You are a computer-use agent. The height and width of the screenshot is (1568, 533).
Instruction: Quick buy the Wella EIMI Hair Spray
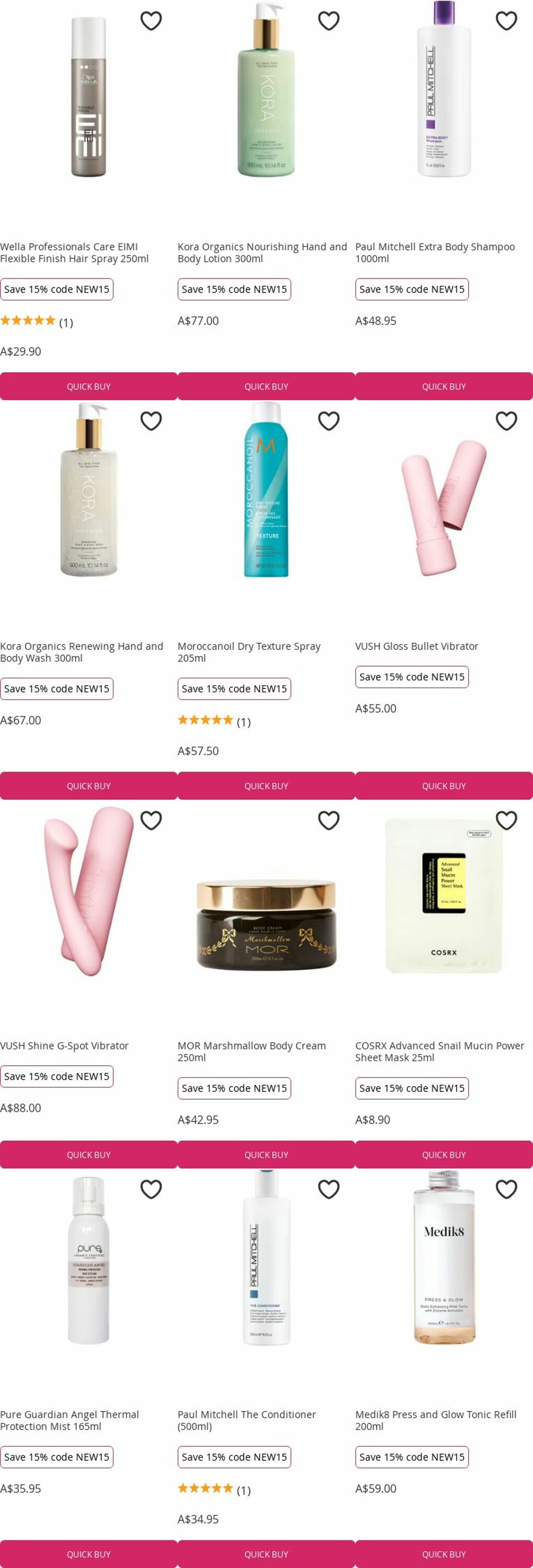point(89,387)
